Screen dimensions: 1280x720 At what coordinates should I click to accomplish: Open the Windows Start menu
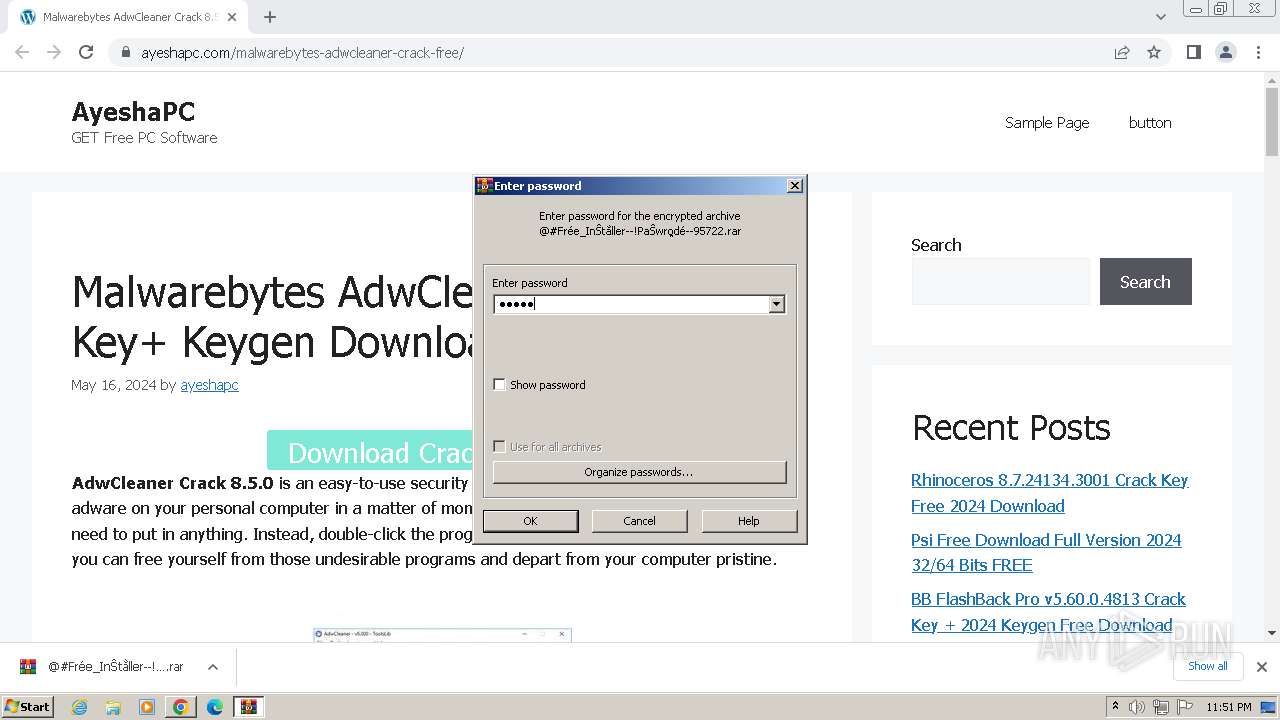[x=28, y=706]
